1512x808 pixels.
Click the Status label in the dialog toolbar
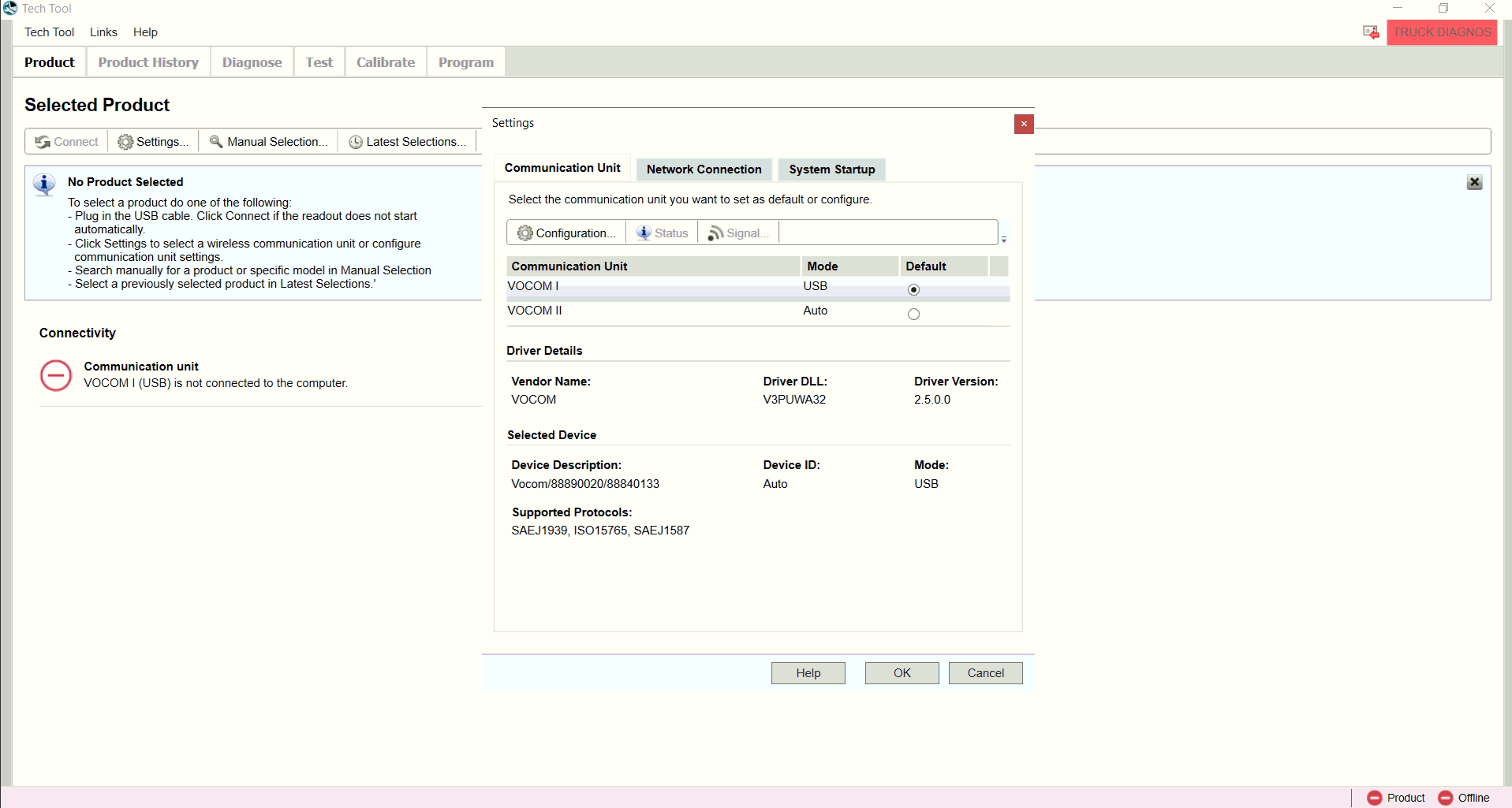click(671, 233)
